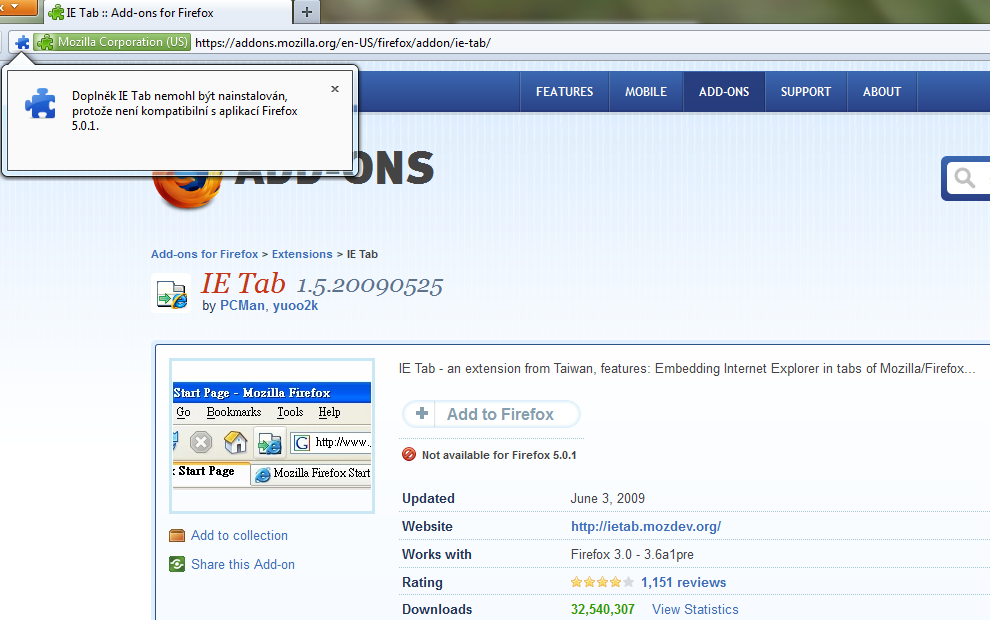
Task: Click the 'Not available for Firefox 5.0.1' text
Action: pos(499,455)
